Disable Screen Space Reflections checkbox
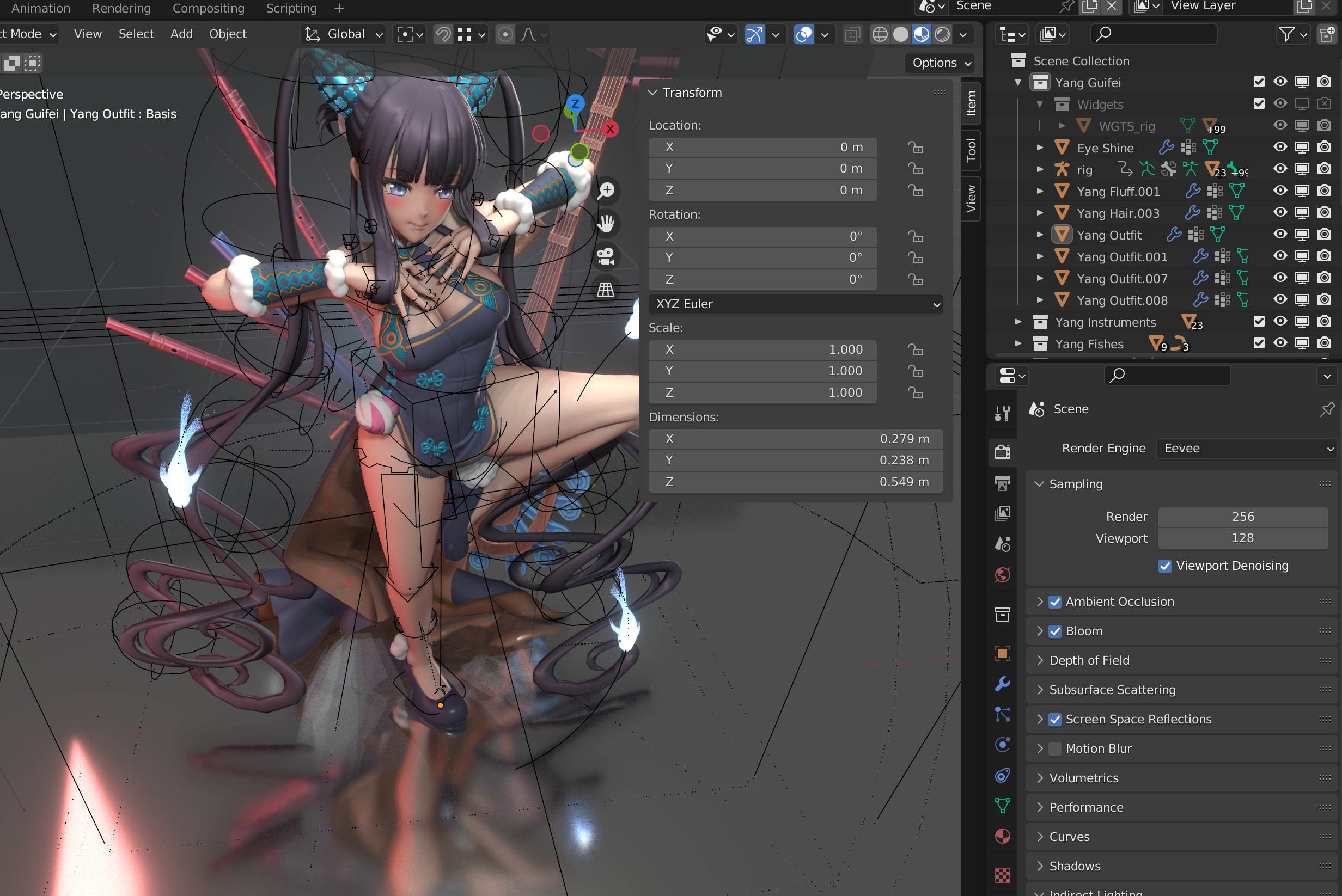Screen dimensions: 1342x896 point(1055,720)
